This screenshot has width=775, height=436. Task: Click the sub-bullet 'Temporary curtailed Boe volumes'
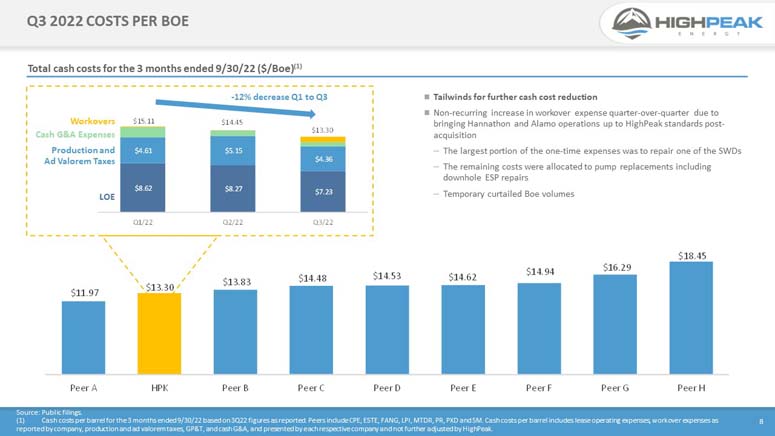tap(508, 194)
